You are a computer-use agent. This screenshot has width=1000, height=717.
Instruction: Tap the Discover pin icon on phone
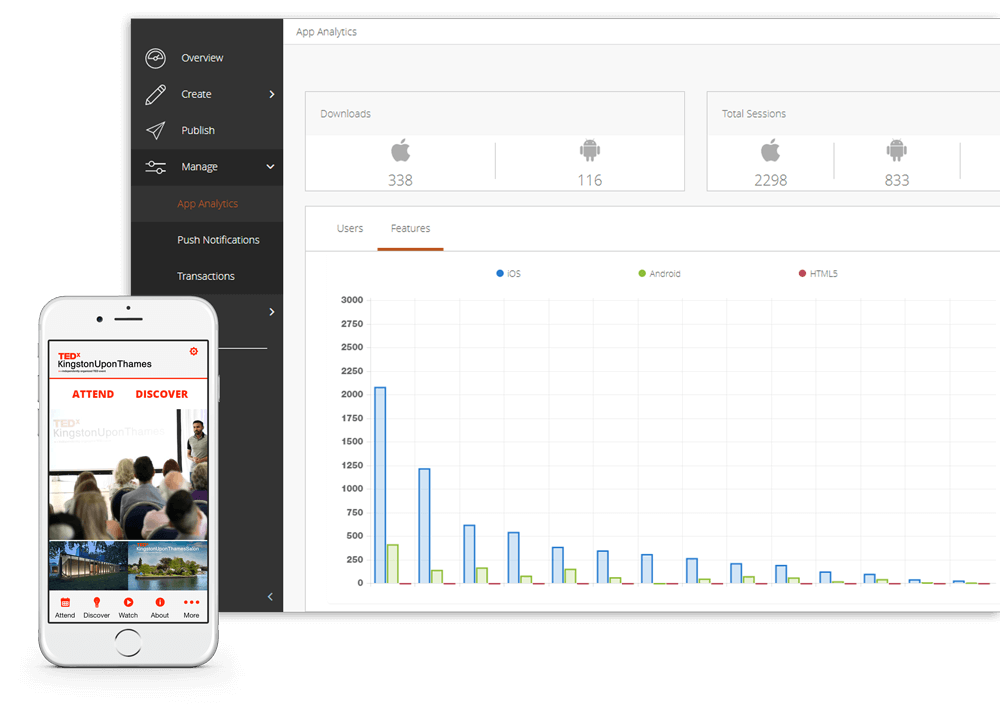coord(97,602)
